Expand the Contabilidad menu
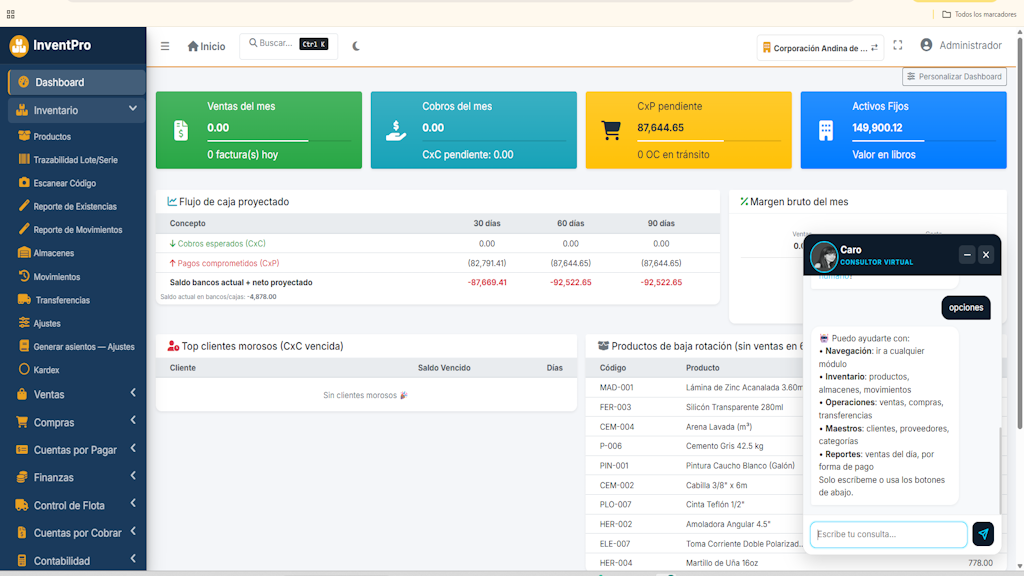This screenshot has width=1024, height=576. coord(76,560)
